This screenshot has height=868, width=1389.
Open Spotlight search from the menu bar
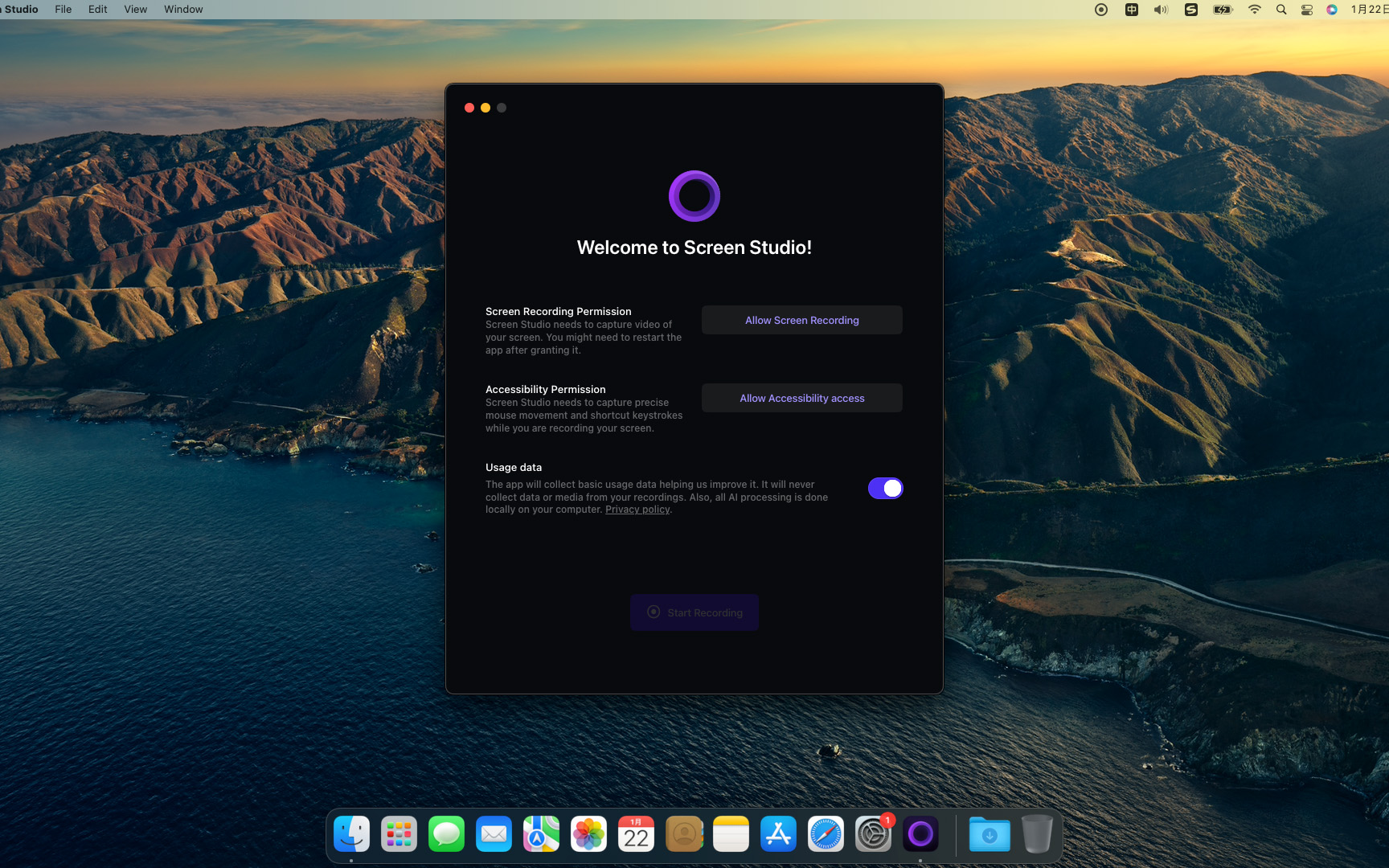(1281, 9)
